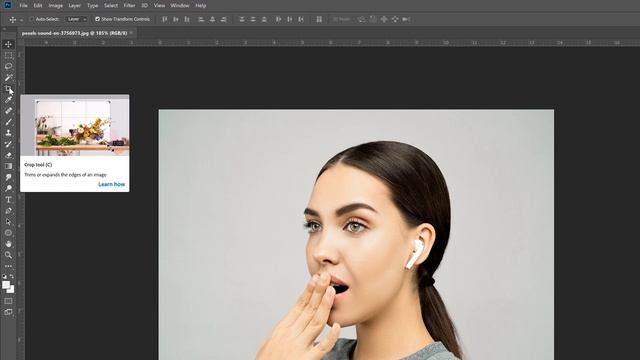Viewport: 640px width, 360px height.
Task: Distribute right edges
Action: 301,19
